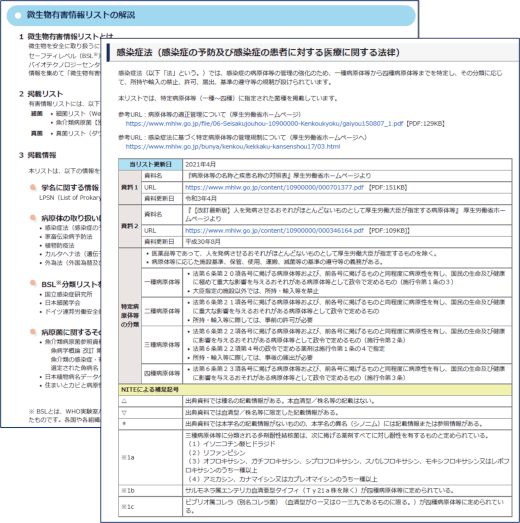
Task: Select the ※1a note label
Action: pos(128,458)
